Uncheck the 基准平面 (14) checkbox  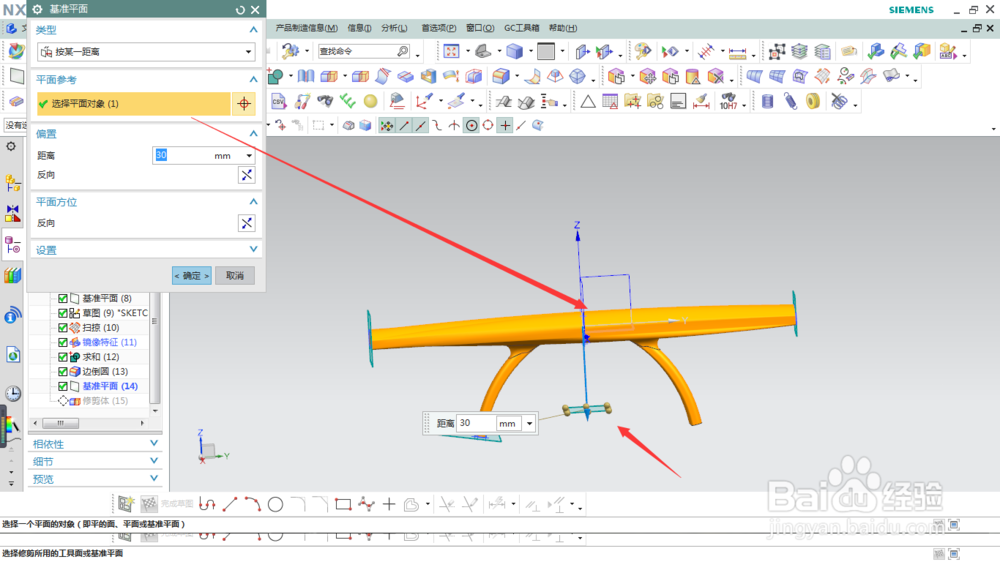click(62, 386)
